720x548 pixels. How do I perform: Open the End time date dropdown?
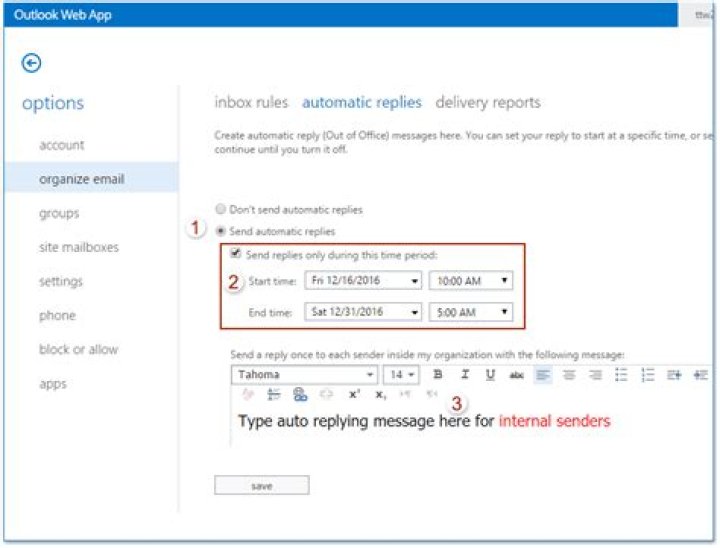pyautogui.click(x=363, y=312)
